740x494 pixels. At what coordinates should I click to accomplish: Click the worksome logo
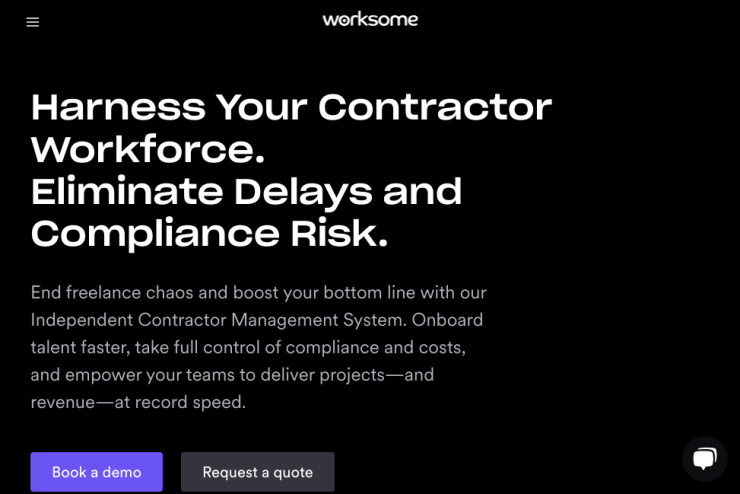click(370, 19)
